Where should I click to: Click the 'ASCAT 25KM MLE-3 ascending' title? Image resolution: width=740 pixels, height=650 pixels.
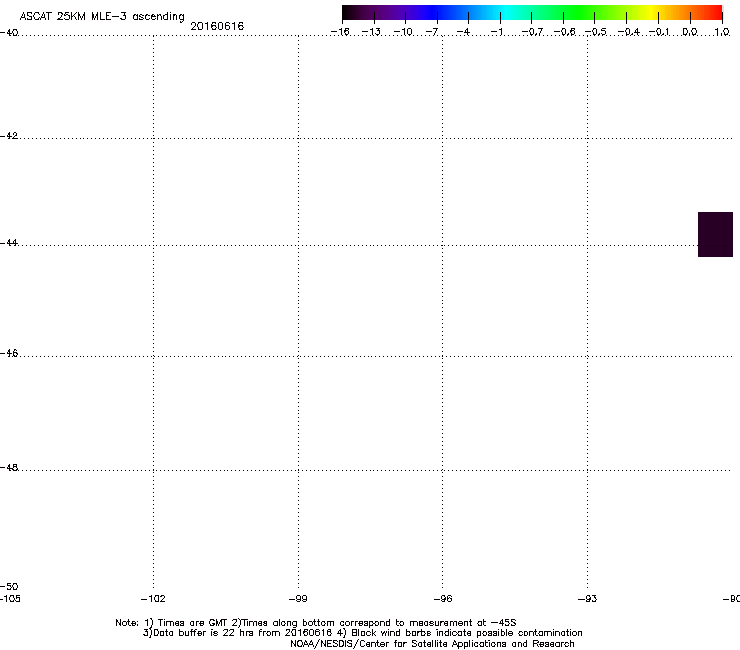pos(102,17)
